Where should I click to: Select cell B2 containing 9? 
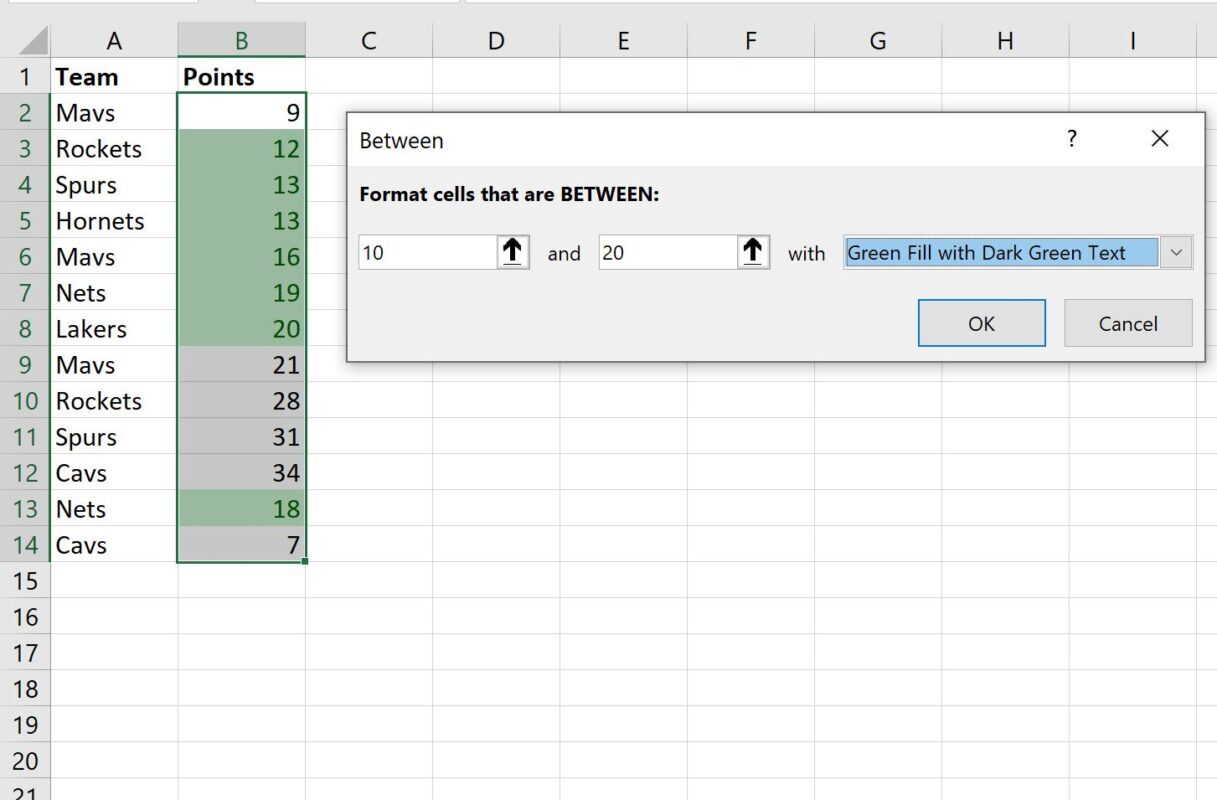coord(241,112)
